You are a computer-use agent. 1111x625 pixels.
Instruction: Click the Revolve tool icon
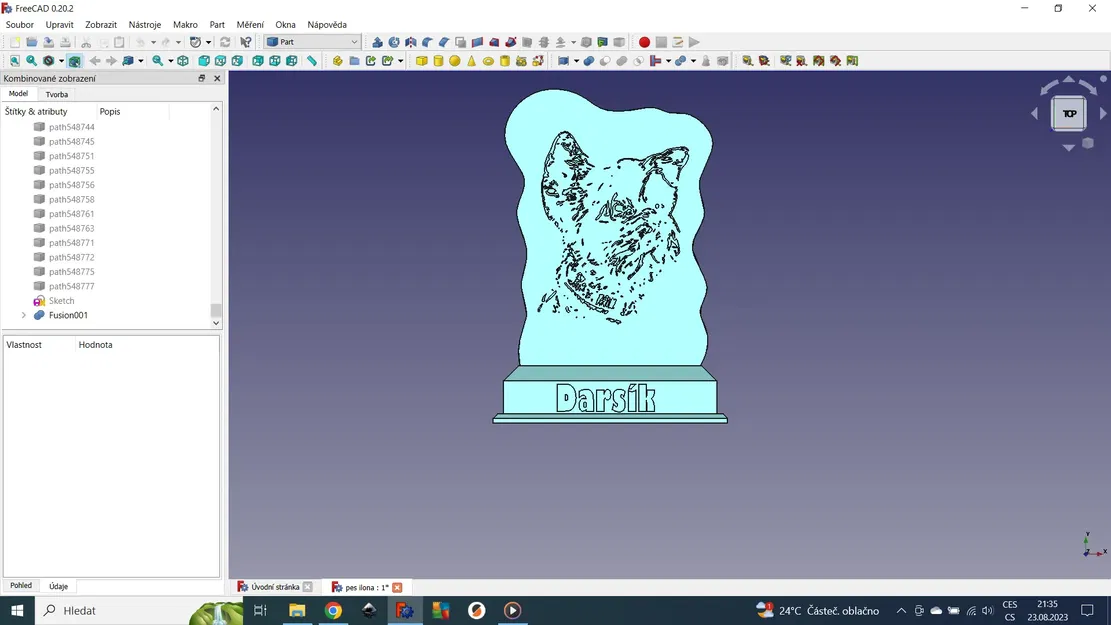[394, 43]
